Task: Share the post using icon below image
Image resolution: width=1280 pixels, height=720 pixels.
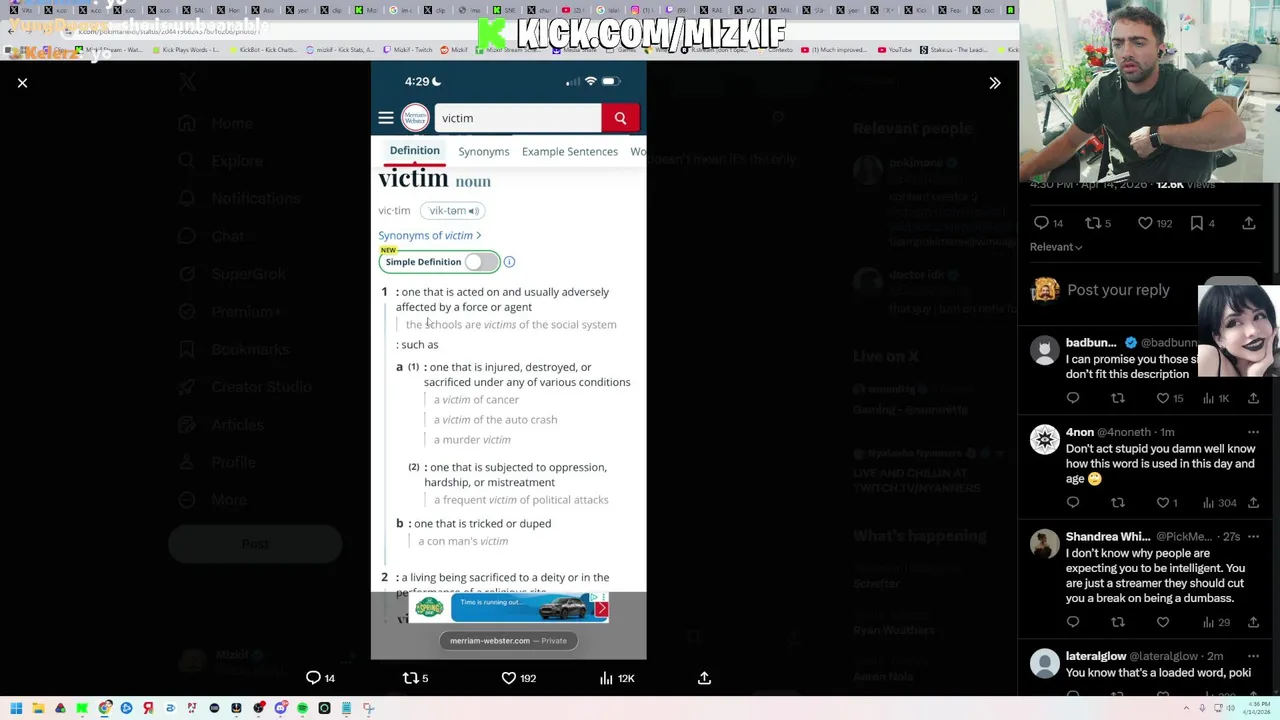Action: pyautogui.click(x=704, y=678)
